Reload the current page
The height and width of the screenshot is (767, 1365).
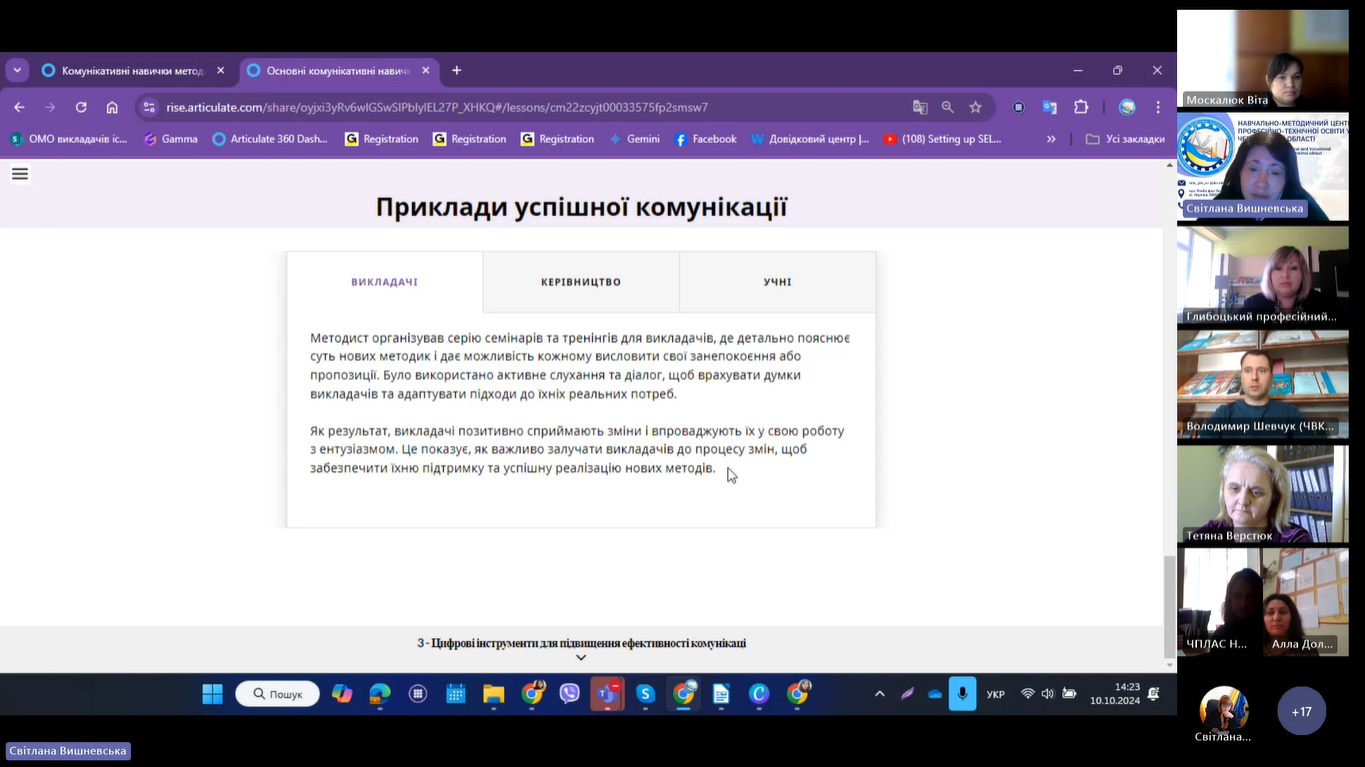coord(81,107)
